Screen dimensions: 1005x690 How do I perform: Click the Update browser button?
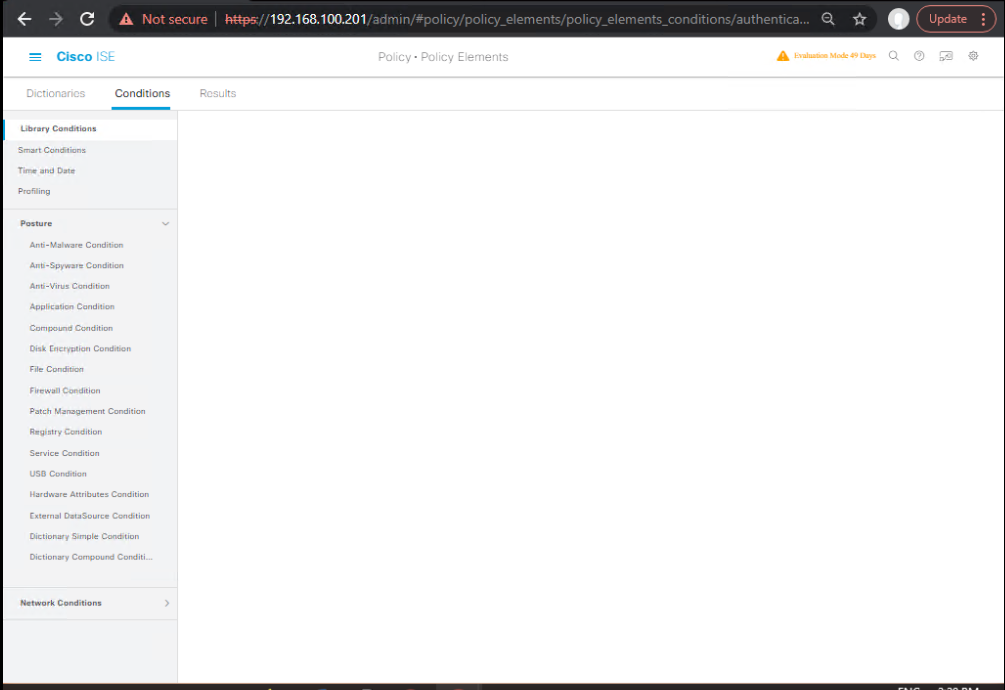tap(947, 19)
